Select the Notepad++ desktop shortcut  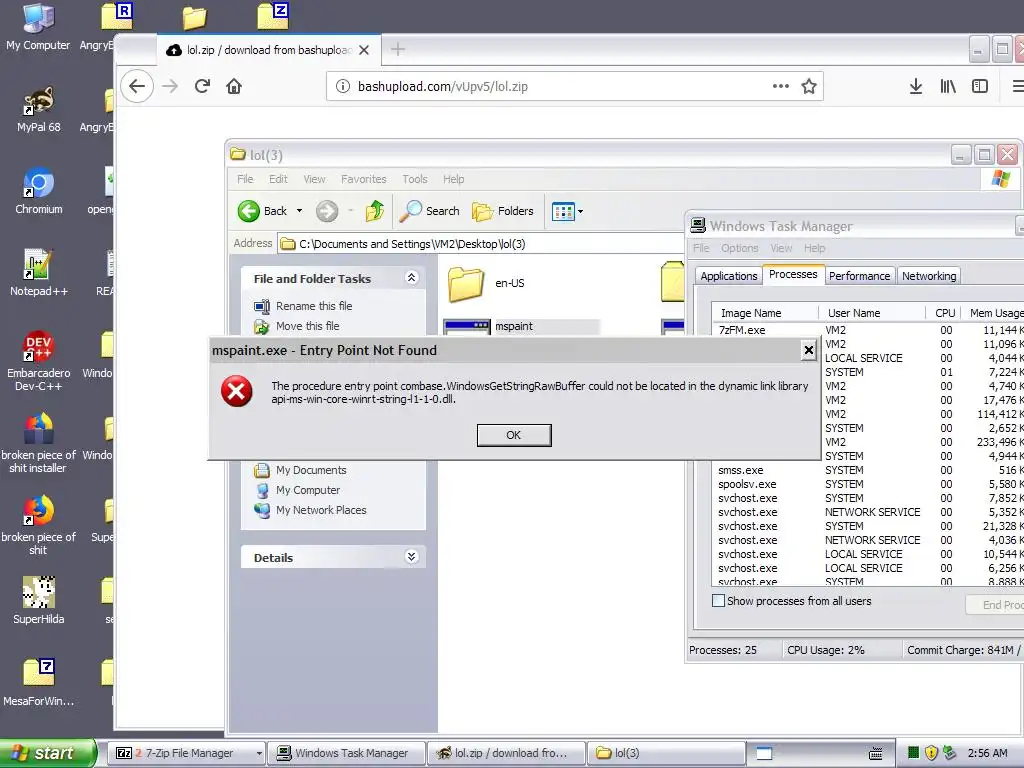point(39,273)
